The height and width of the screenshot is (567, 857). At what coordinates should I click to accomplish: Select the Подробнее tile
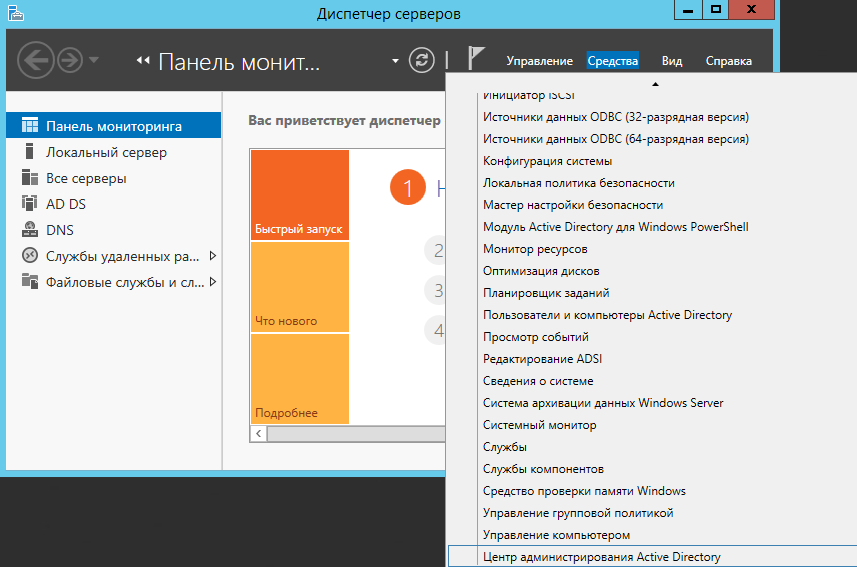(300, 378)
